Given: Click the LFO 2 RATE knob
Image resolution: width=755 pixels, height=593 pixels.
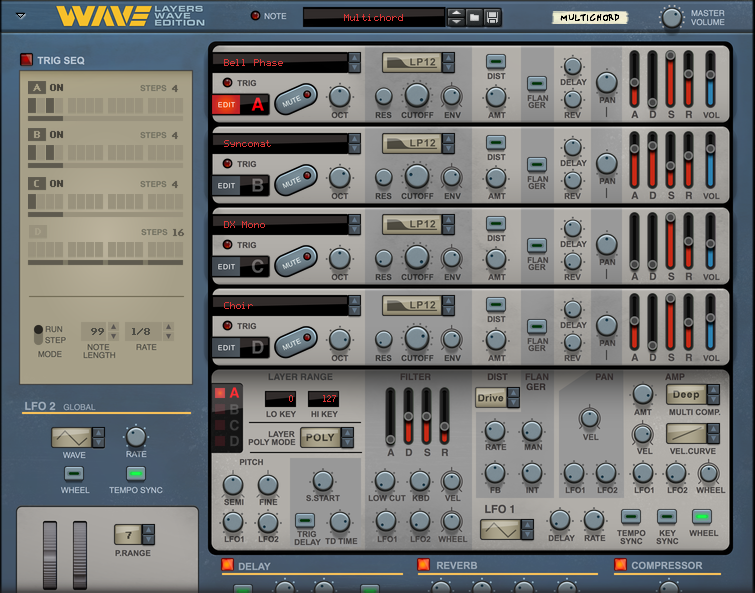Looking at the screenshot, I should coord(136,437).
